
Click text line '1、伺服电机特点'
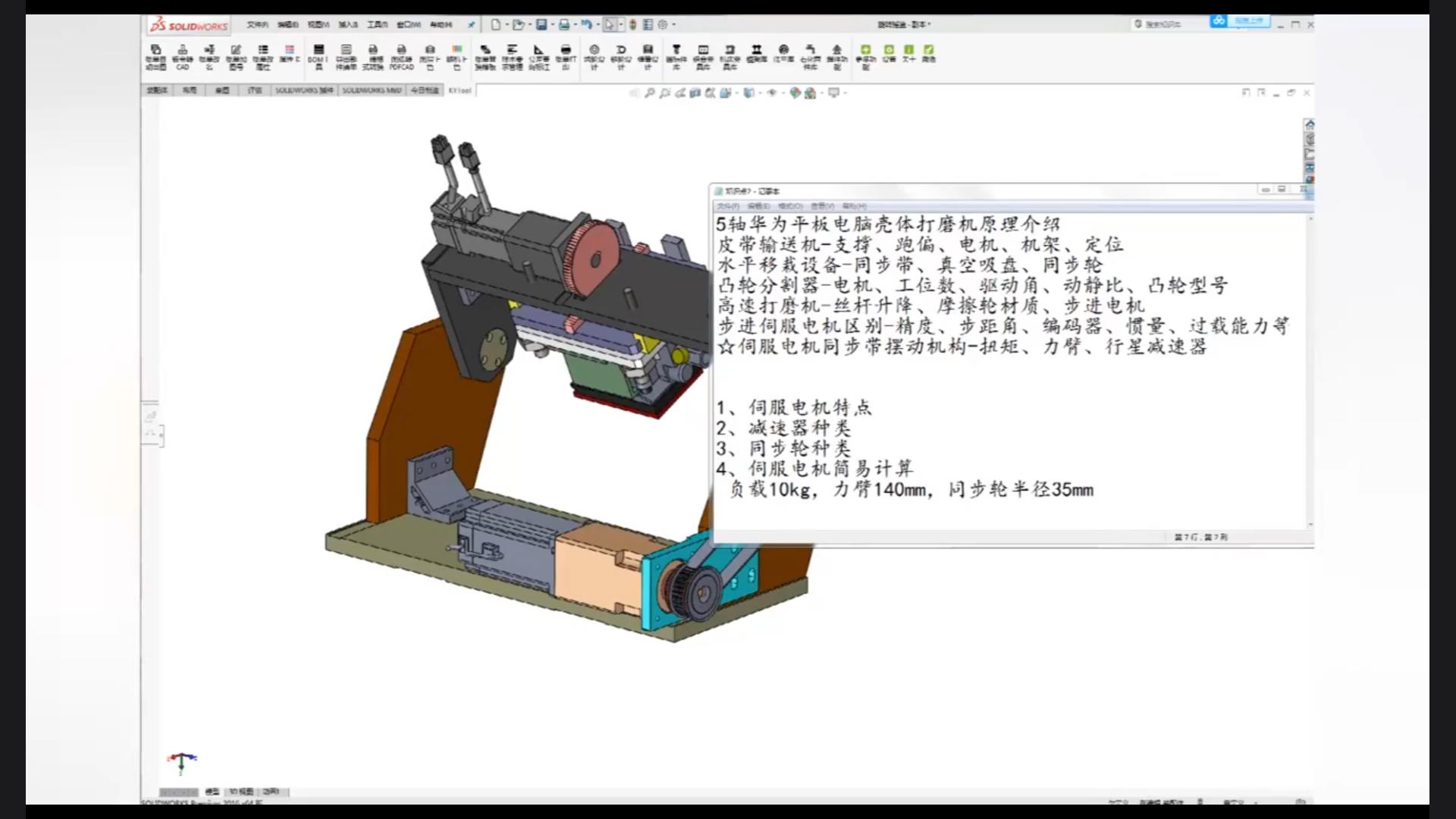click(x=793, y=408)
